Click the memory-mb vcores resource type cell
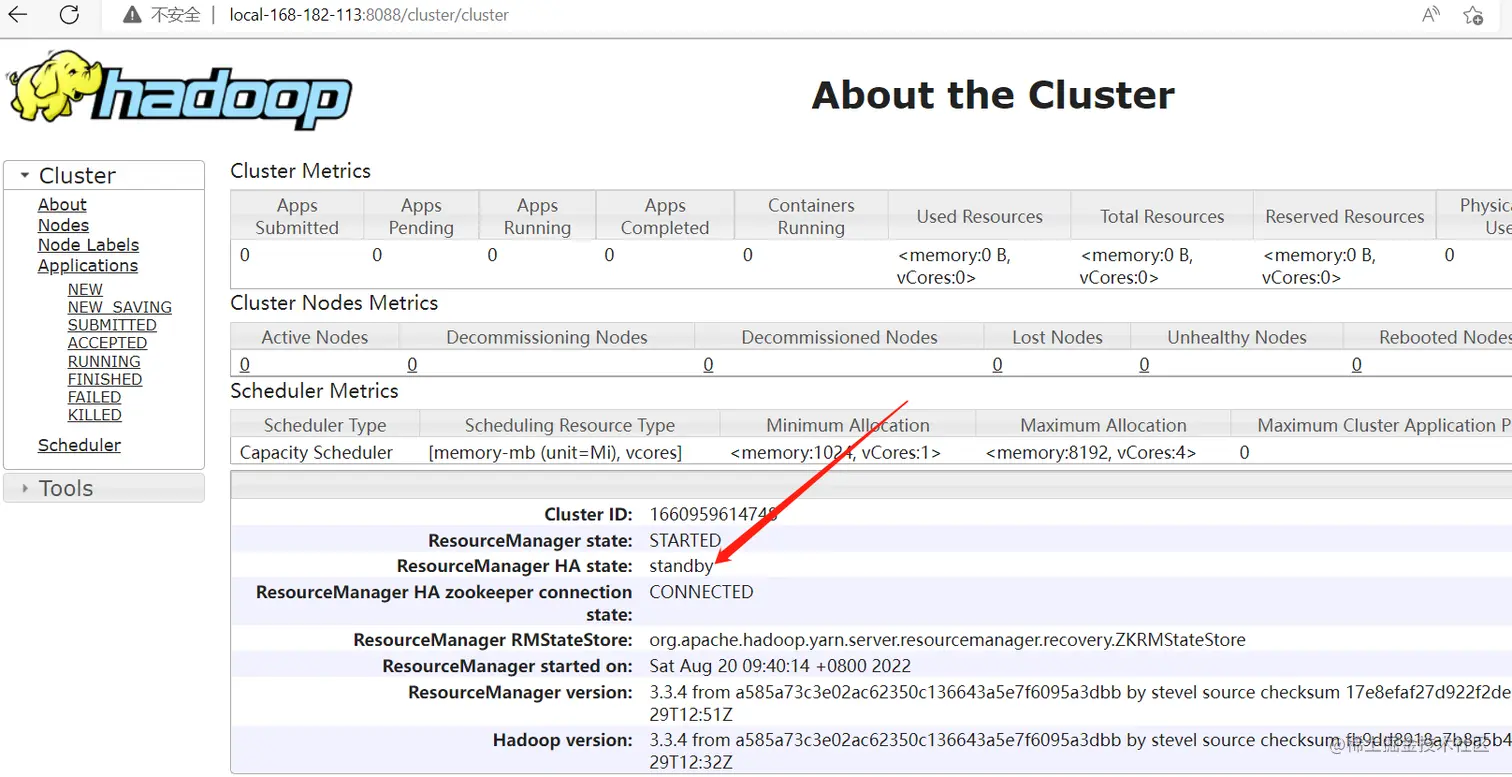 [x=555, y=452]
